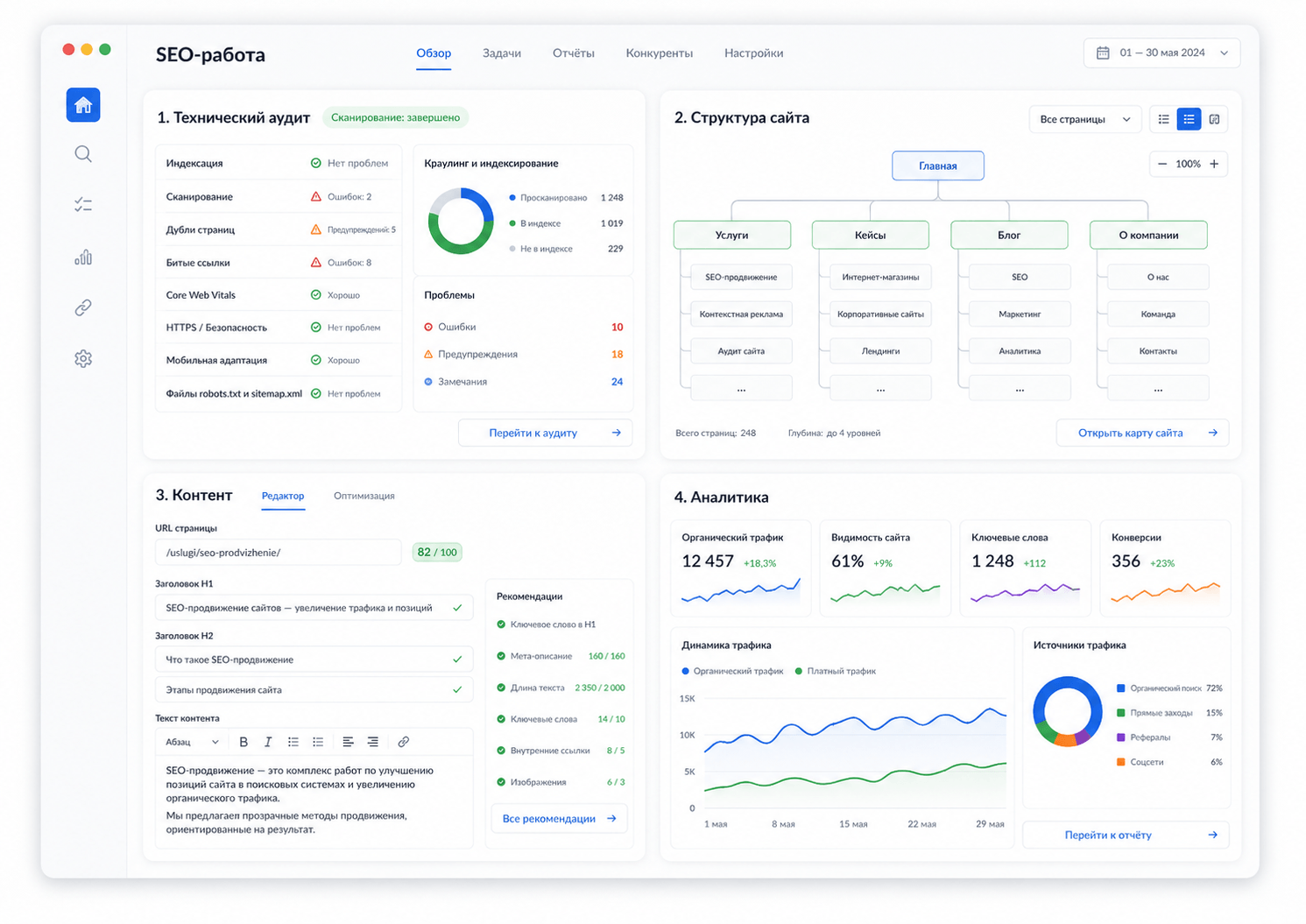
Task: Select the first list view toggle icon
Action: 1163,119
